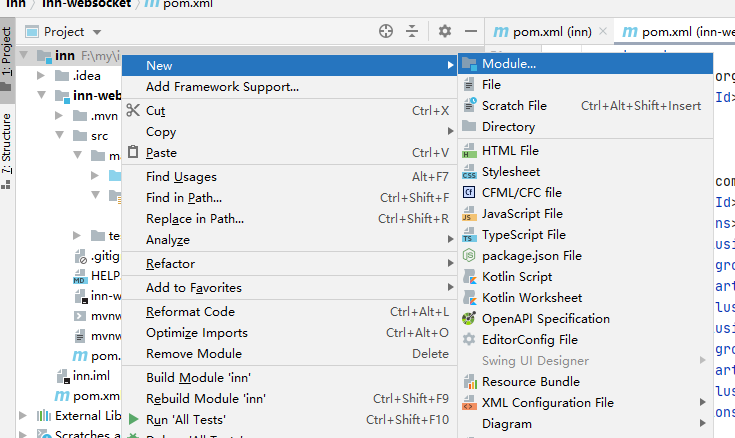Open the Refactor submenu

(x=289, y=264)
